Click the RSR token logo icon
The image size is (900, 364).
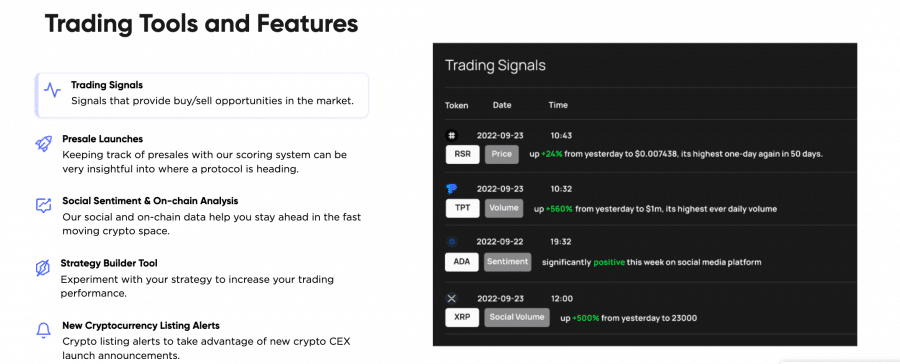(x=451, y=135)
